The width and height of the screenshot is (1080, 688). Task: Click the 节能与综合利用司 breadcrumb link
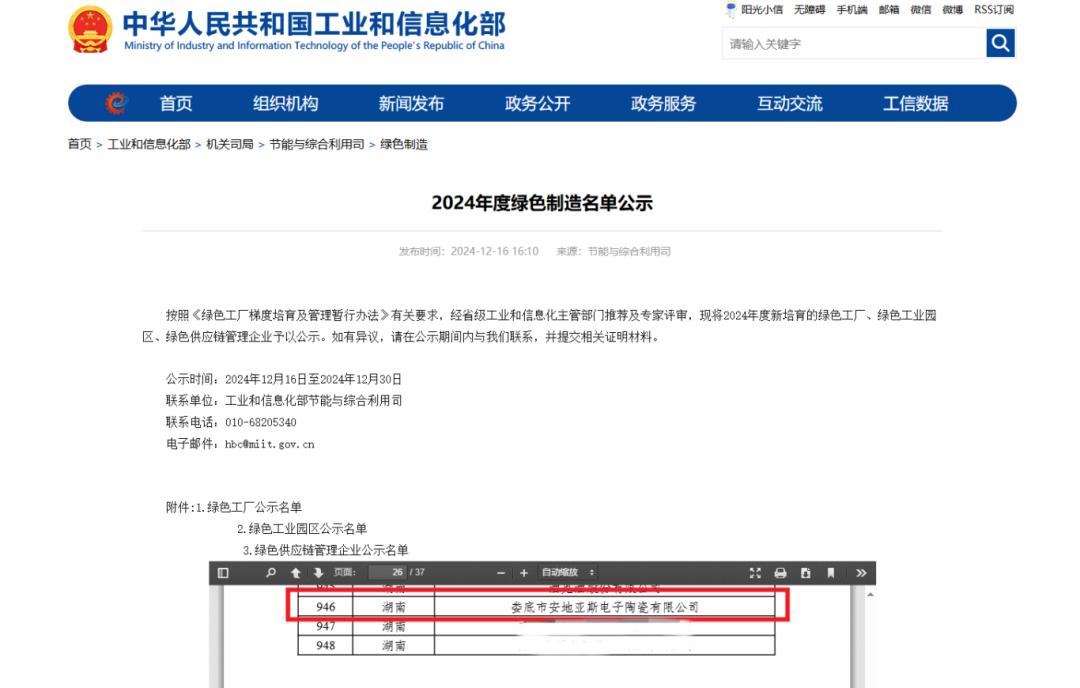pos(316,145)
